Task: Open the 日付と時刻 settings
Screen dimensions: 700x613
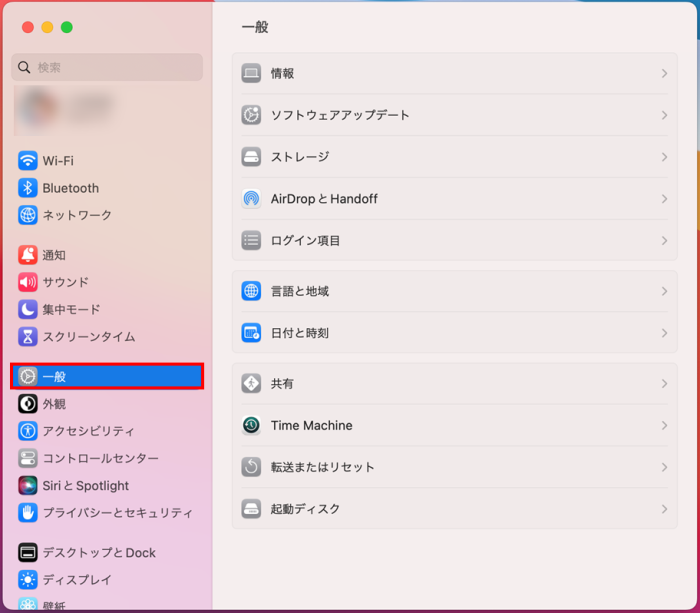Action: 299,333
